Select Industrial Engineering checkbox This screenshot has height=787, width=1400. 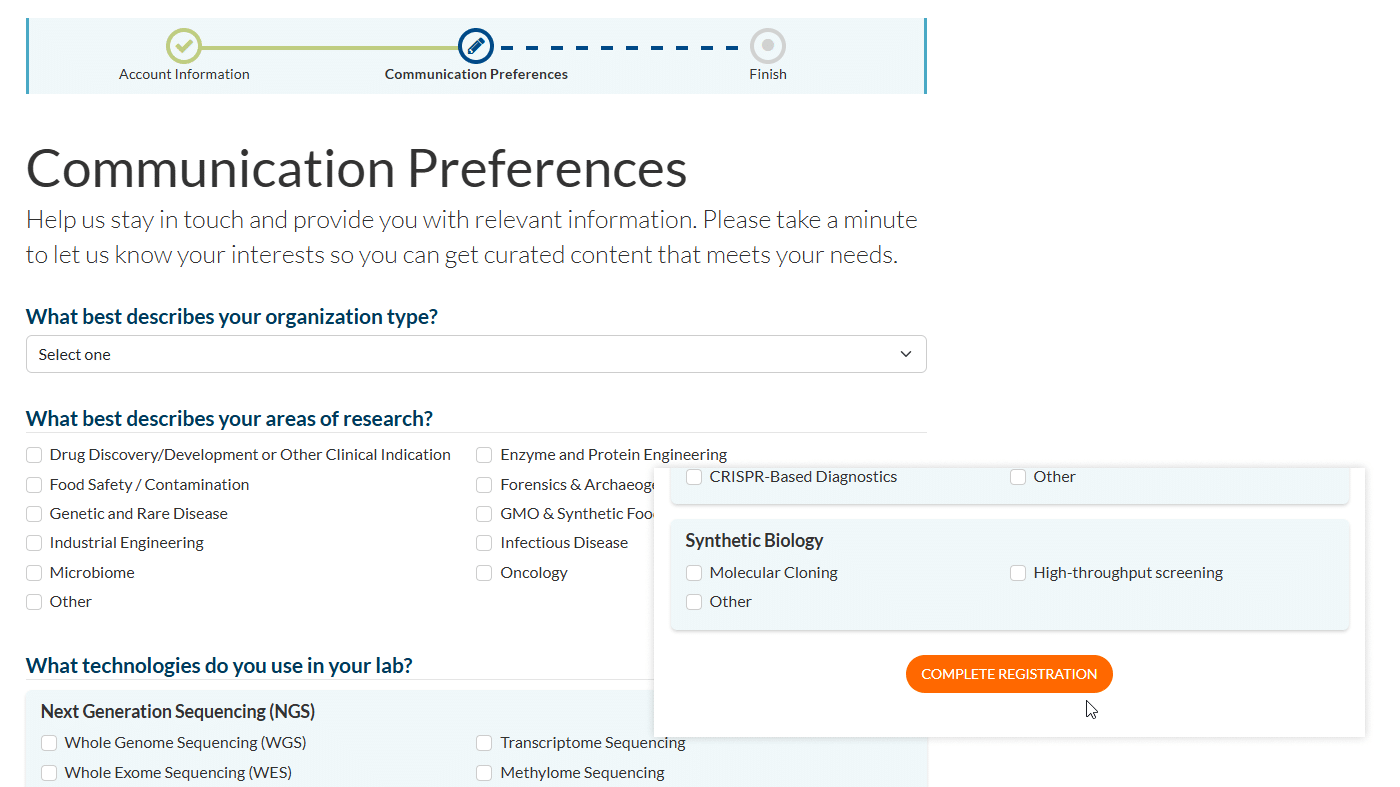pyautogui.click(x=34, y=543)
